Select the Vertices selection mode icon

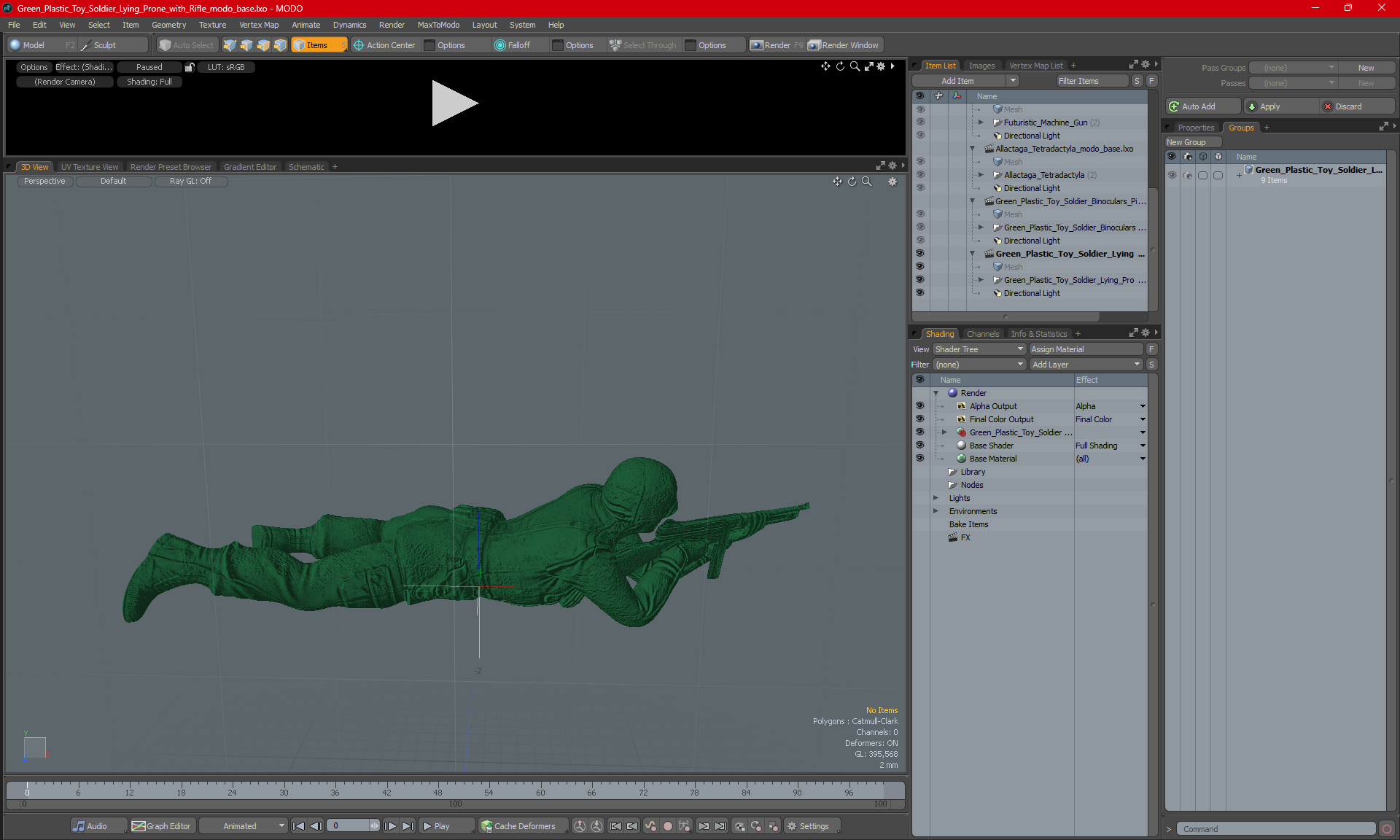[x=230, y=45]
